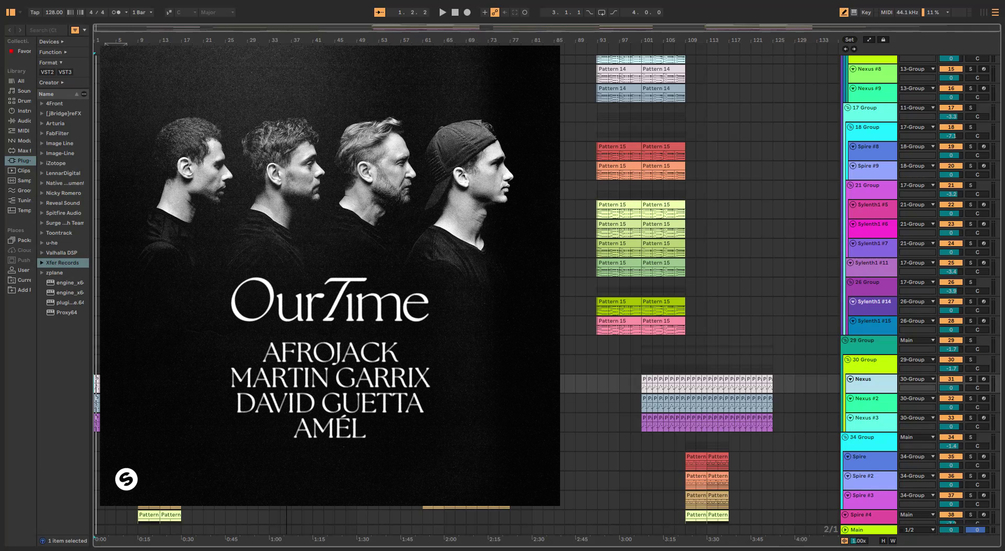Enable MIDI map mode
The height and width of the screenshot is (551, 1005).
click(886, 12)
